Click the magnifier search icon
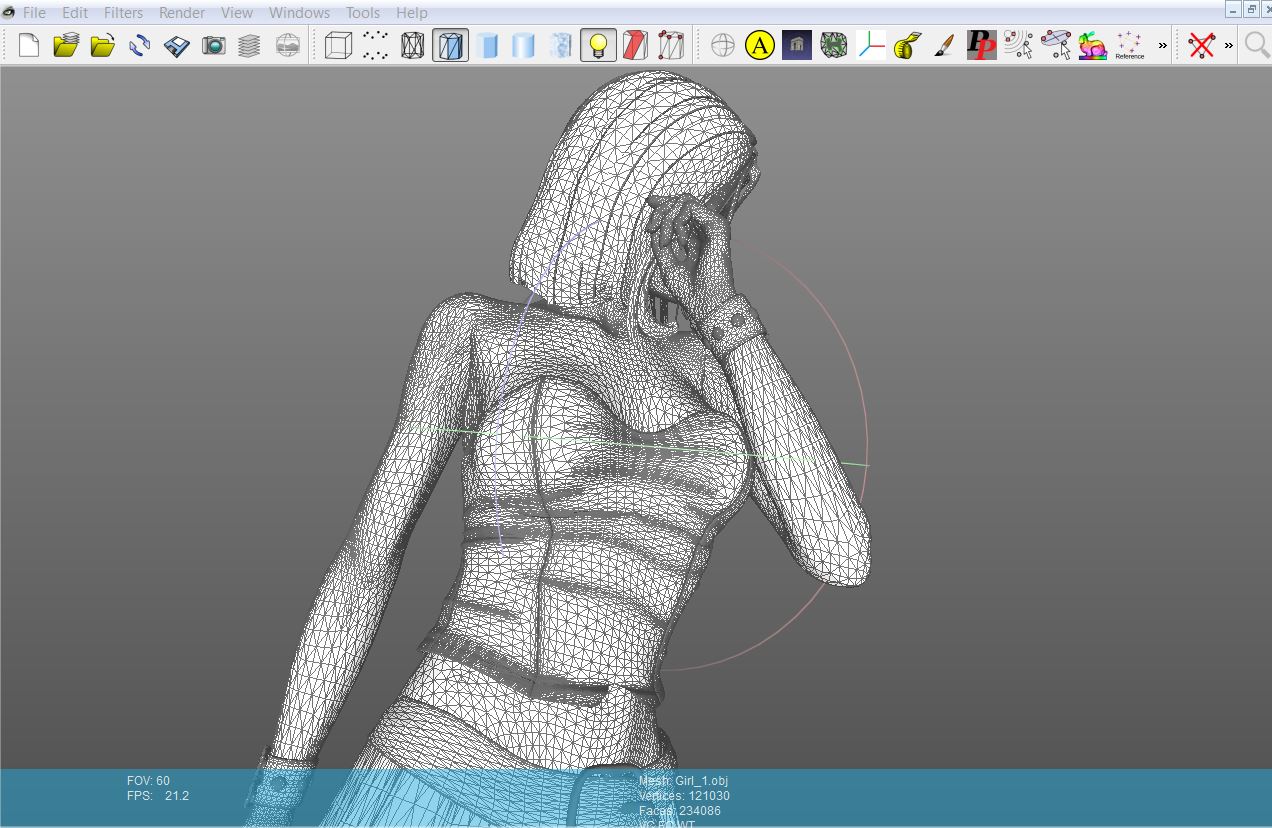This screenshot has height=828, width=1272. 1256,45
